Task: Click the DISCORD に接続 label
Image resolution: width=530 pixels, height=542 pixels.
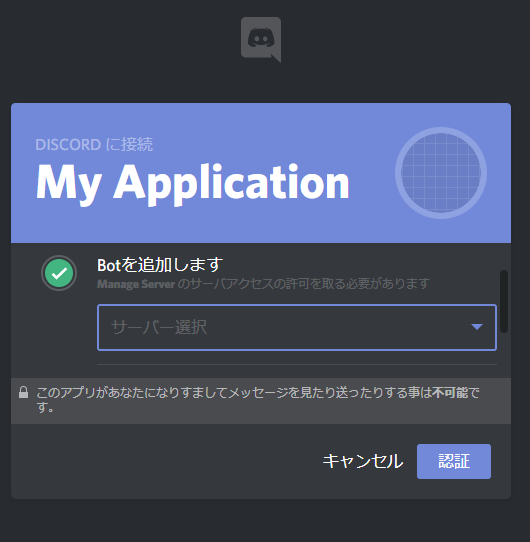Action: (x=94, y=144)
